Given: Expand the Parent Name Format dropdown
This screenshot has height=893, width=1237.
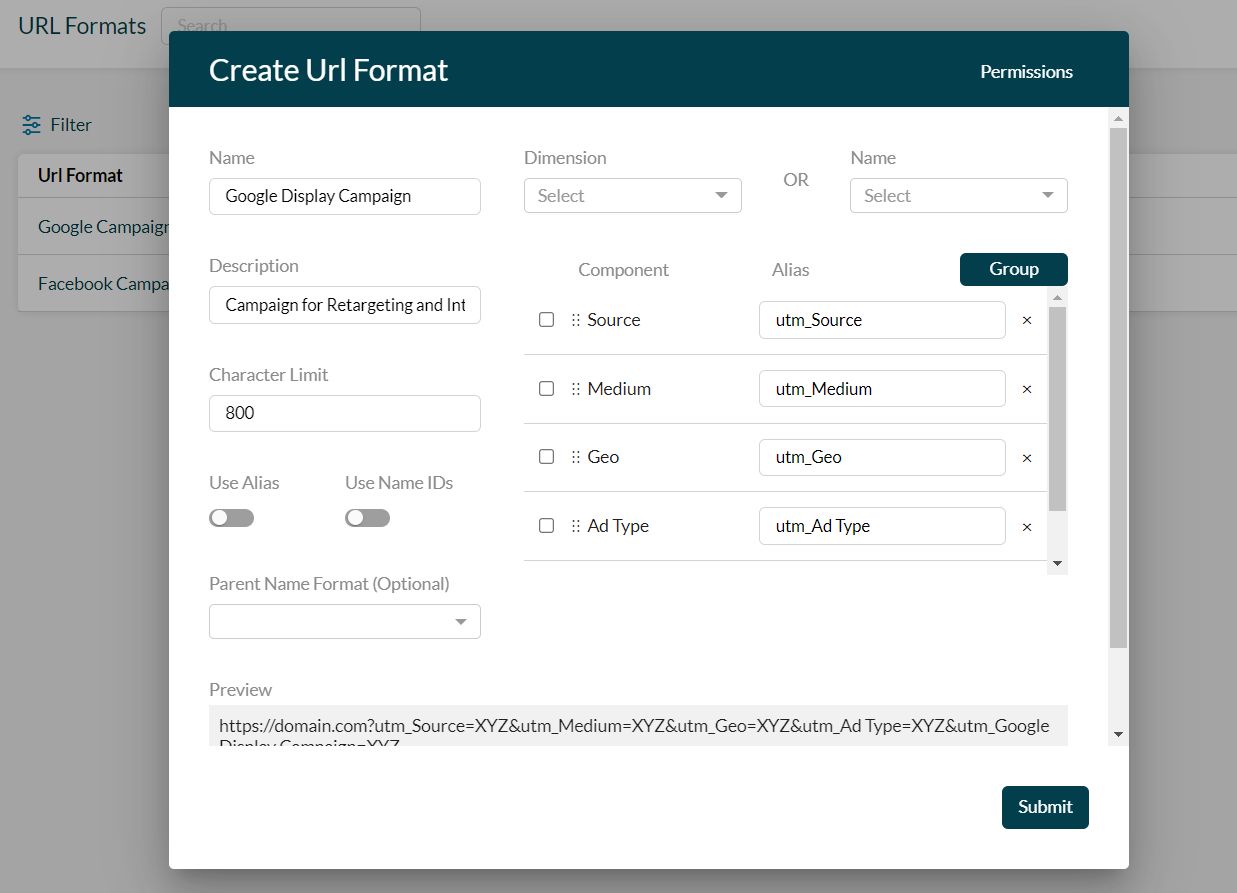Looking at the screenshot, I should tap(344, 621).
